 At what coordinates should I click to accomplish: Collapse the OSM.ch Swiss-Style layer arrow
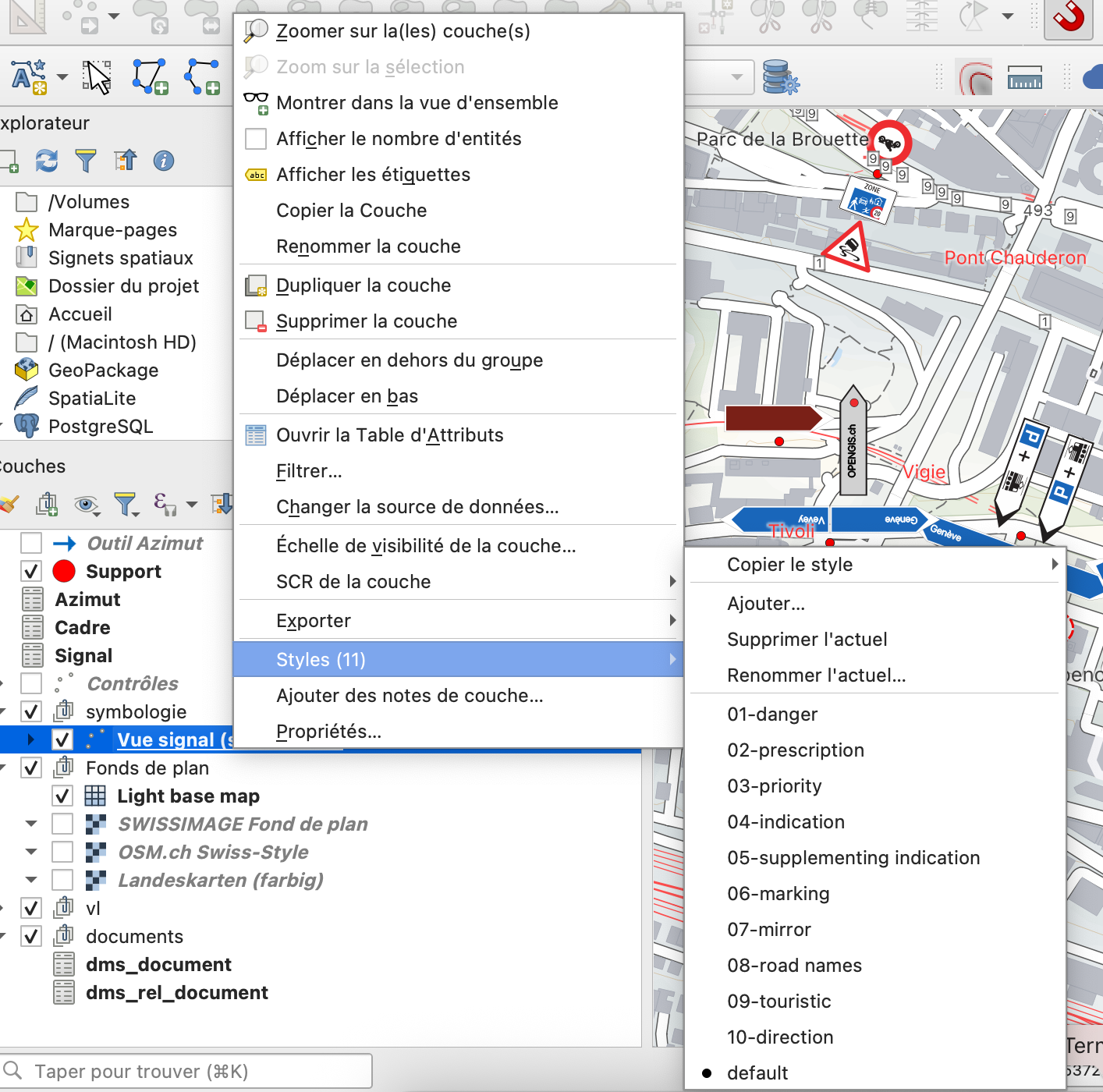(x=31, y=852)
